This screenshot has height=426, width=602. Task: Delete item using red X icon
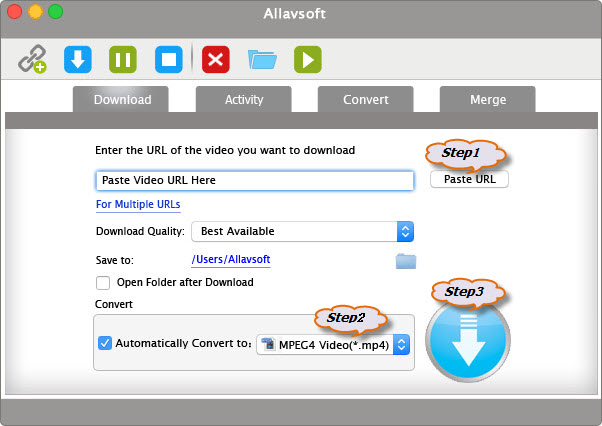coord(216,59)
